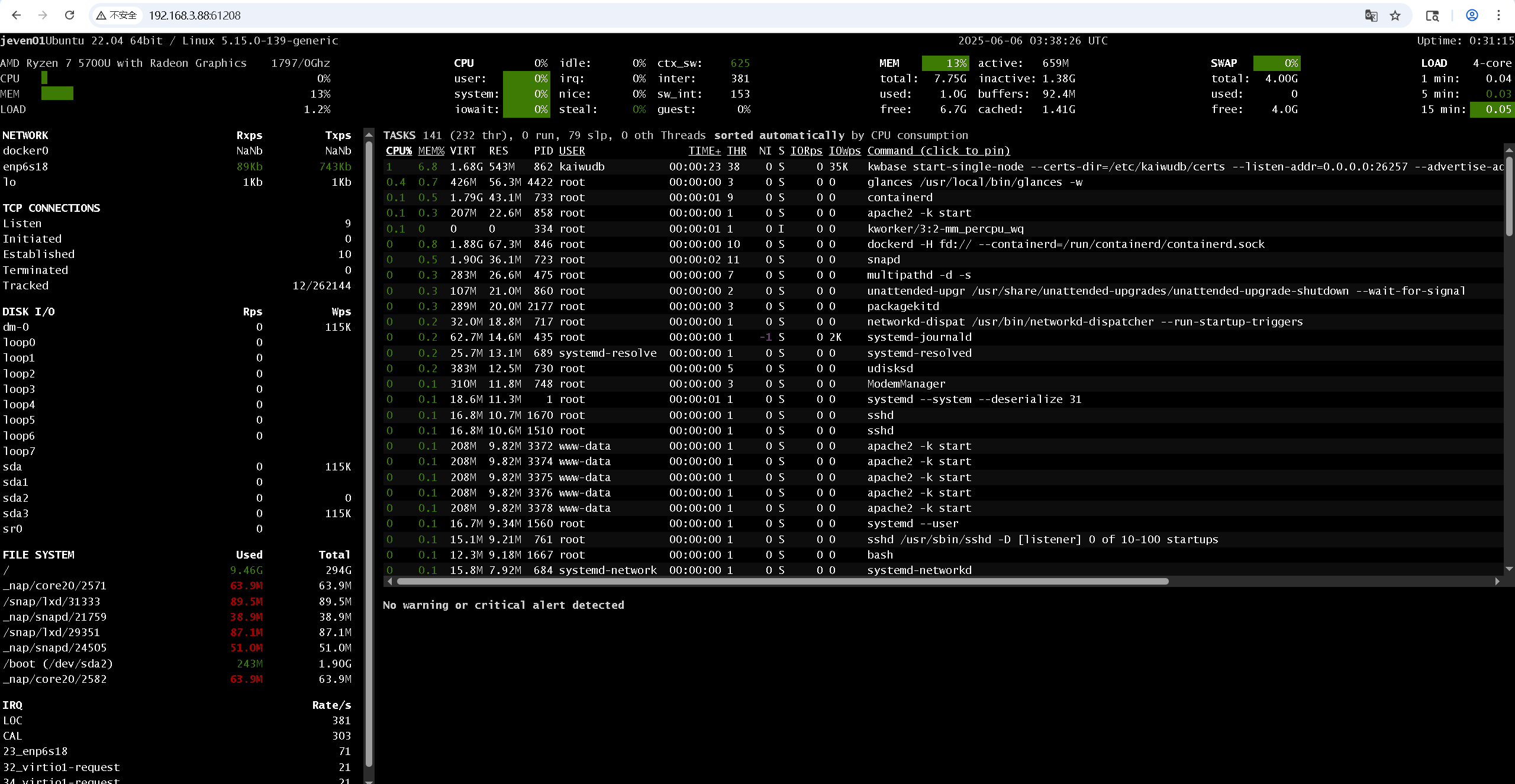1515x784 pixels.
Task: Sort processes by the IORps column
Action: (x=806, y=151)
